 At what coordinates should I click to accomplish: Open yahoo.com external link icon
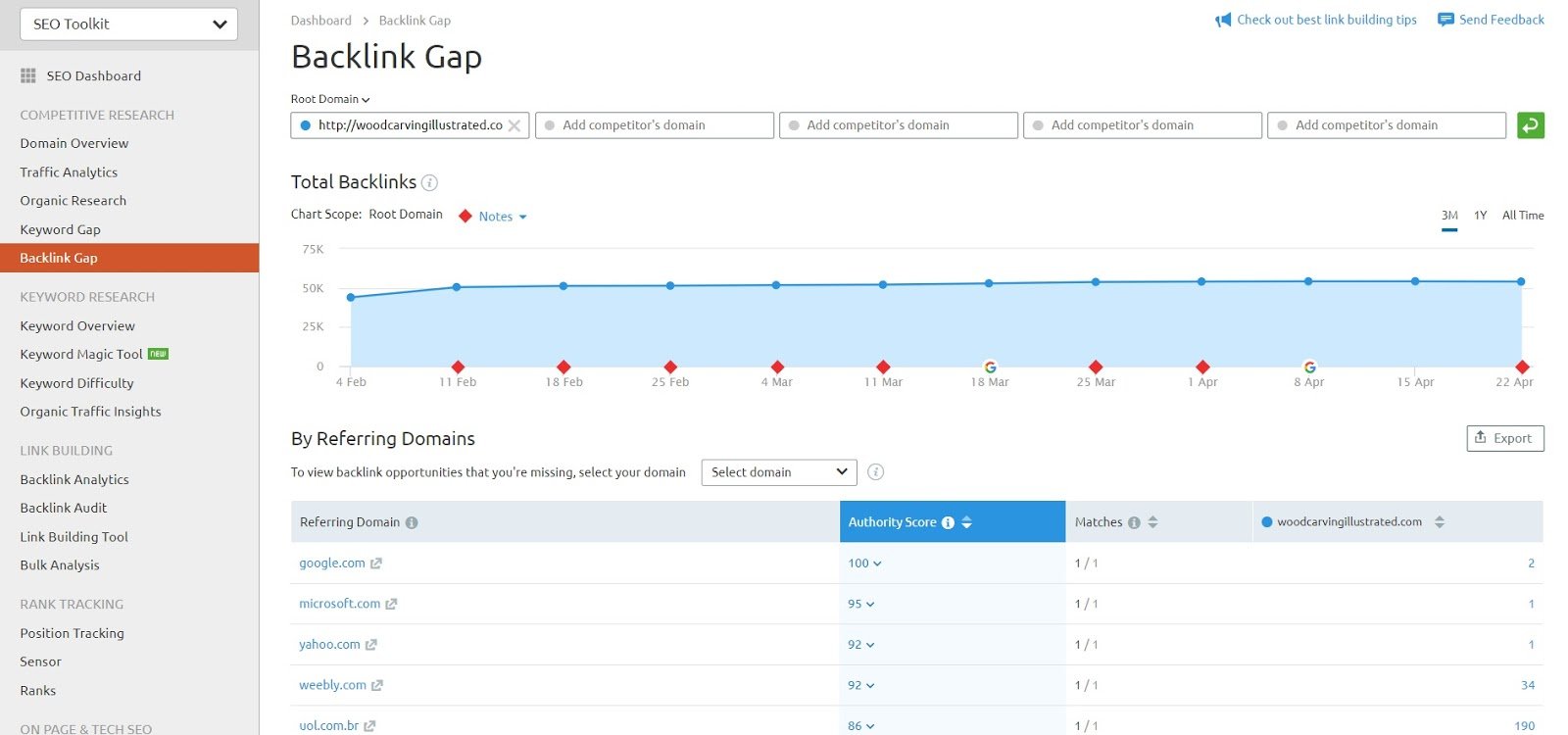pos(370,645)
